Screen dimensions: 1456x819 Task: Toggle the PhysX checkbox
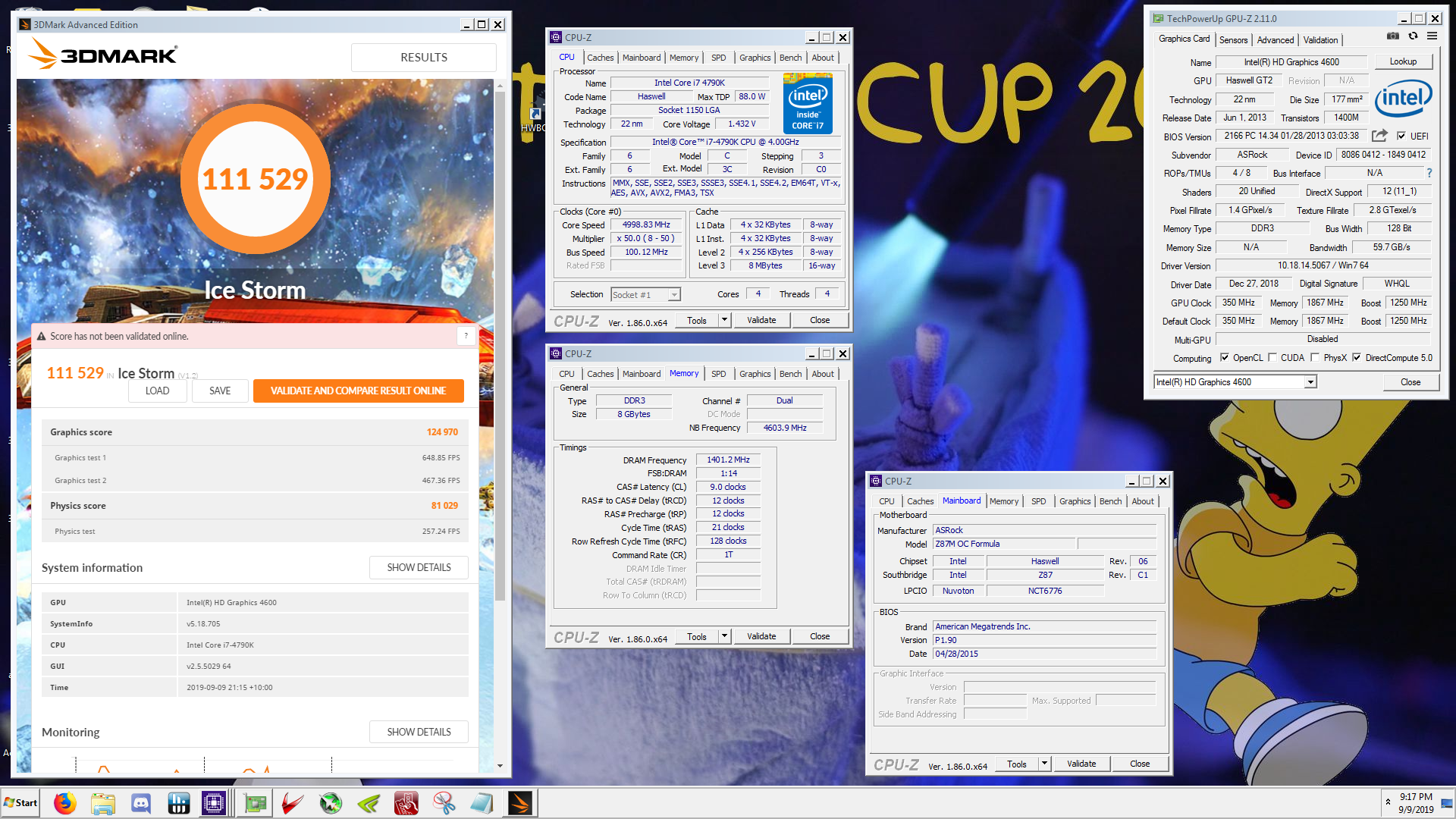click(x=1315, y=358)
